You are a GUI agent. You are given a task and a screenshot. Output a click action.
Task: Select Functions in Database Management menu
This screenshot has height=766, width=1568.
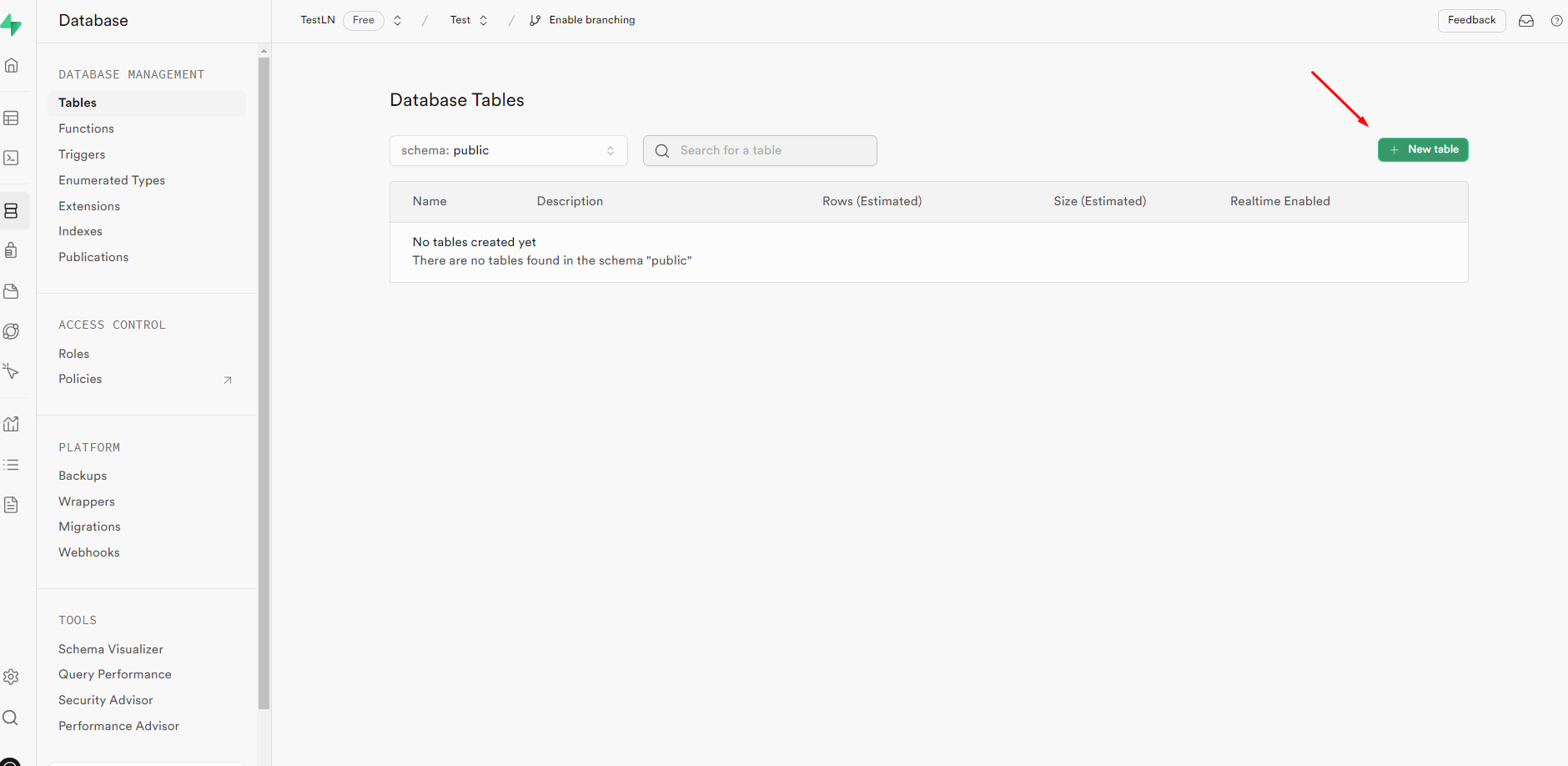point(86,129)
